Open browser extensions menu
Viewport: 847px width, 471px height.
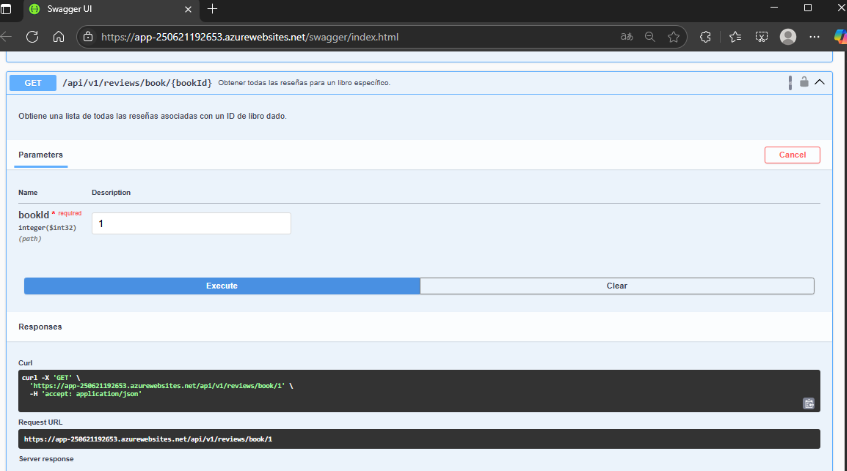pos(705,37)
